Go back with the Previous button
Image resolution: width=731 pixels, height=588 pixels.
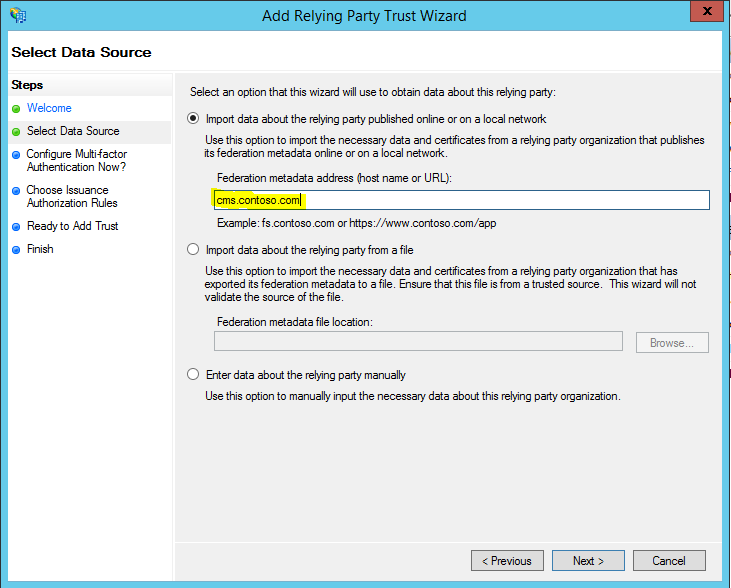507,560
